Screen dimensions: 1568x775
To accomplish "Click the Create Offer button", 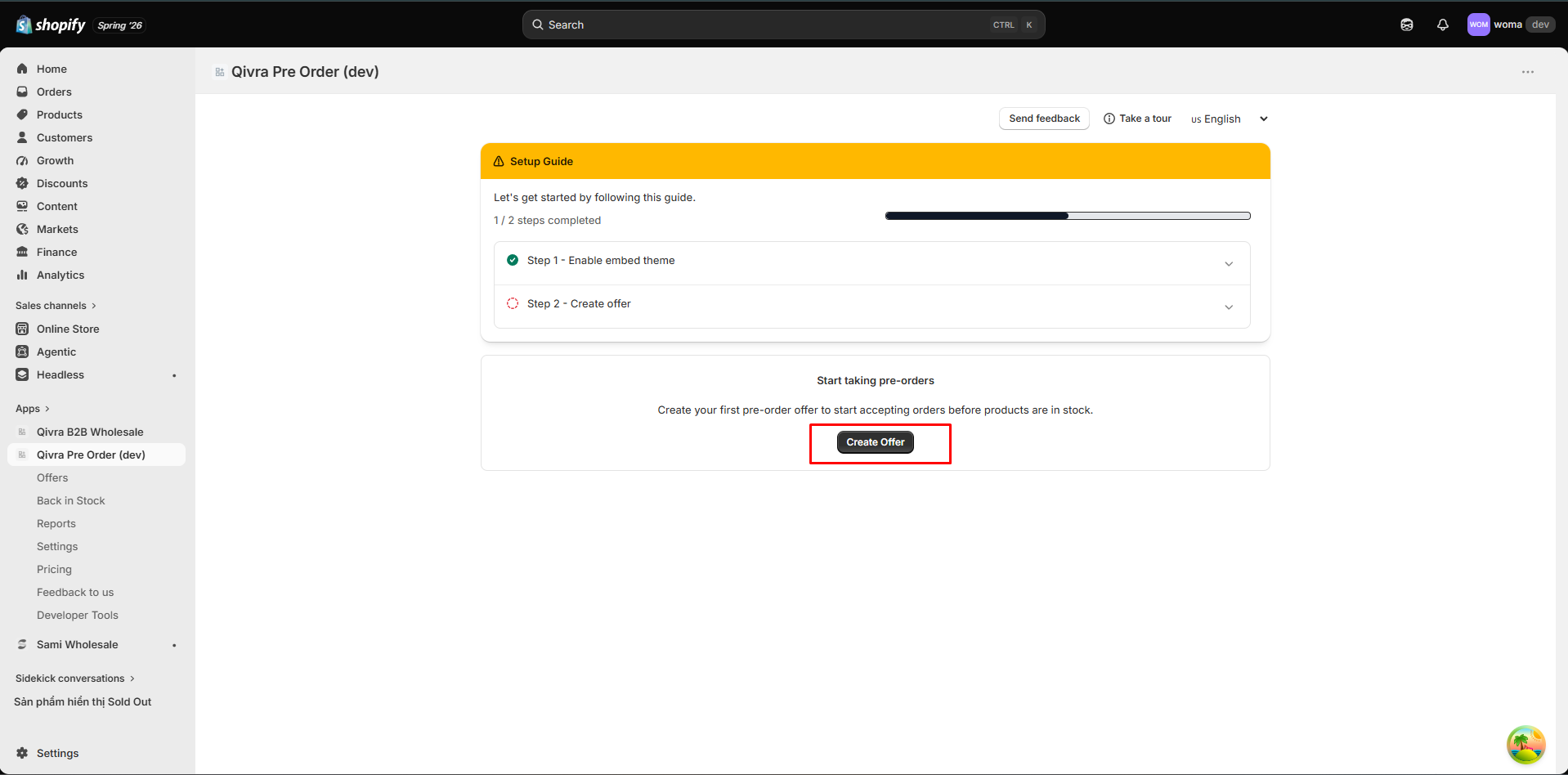I will 876,442.
